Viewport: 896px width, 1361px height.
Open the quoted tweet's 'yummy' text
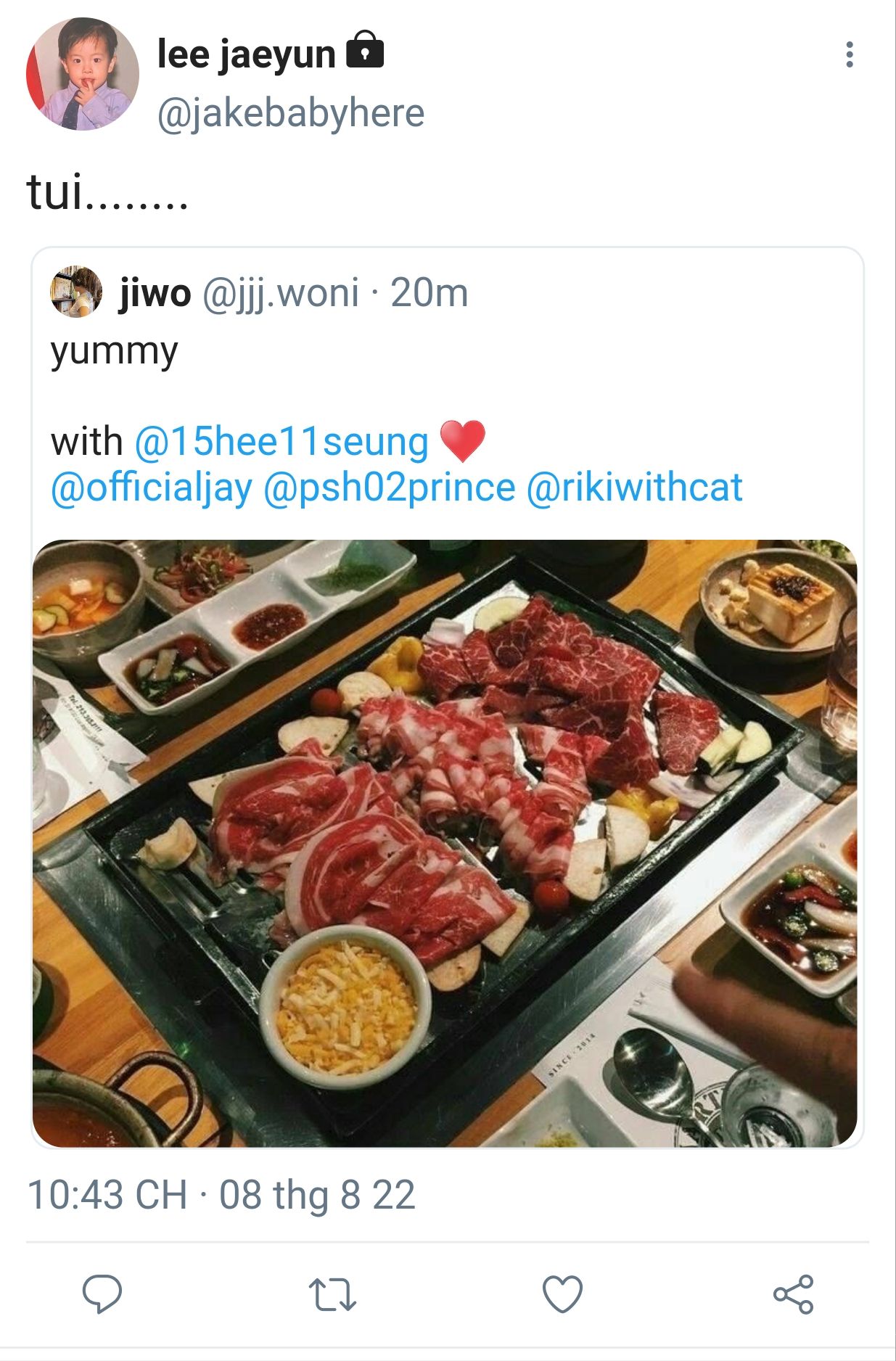[x=114, y=353]
